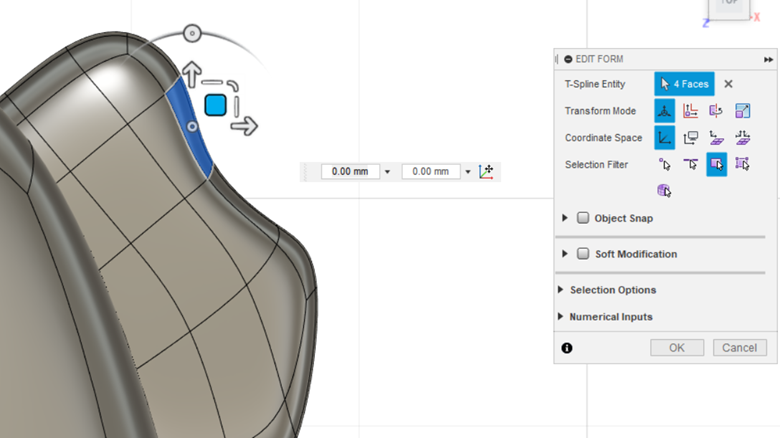Click the right-pointing arrow manipulator
Screen dimensions: 780x438
[x=244, y=126]
